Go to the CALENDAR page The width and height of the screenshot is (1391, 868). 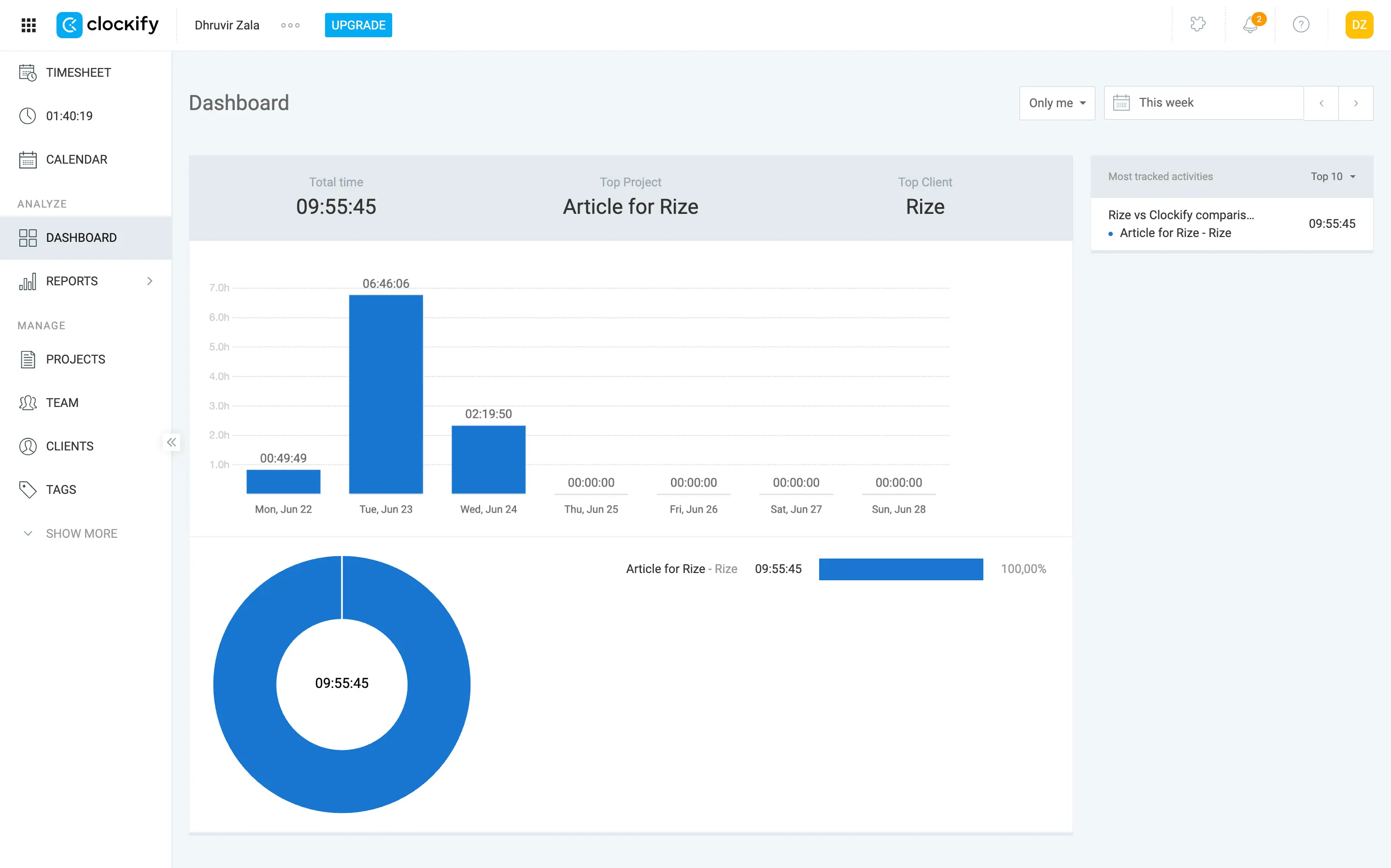tap(85, 160)
